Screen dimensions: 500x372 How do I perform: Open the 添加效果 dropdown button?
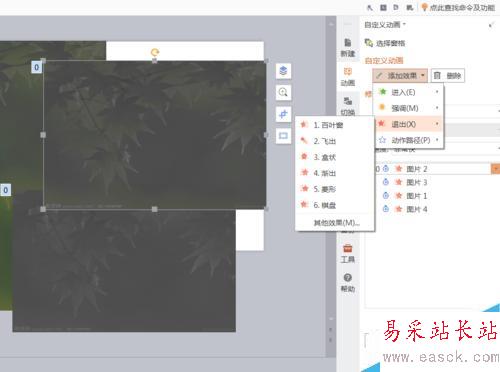(400, 76)
